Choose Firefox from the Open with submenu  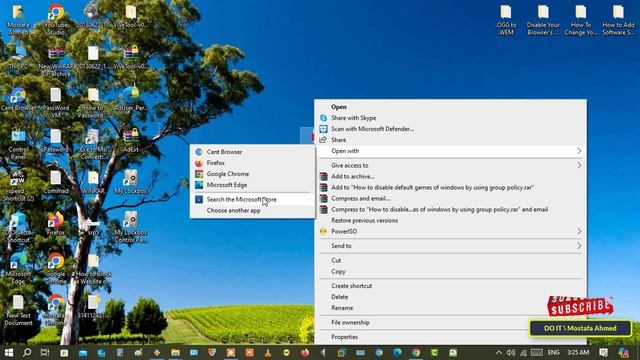252,163
